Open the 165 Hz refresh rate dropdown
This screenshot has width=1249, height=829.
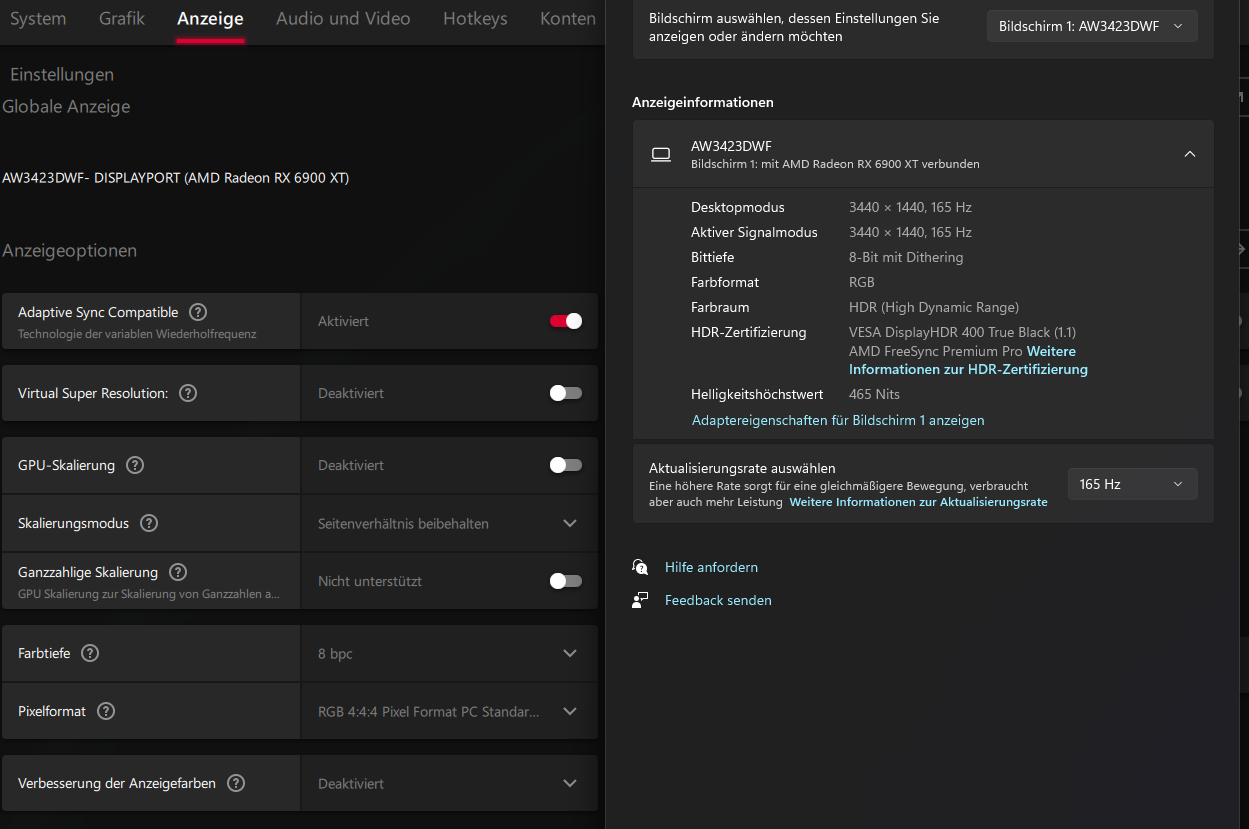tap(1132, 484)
